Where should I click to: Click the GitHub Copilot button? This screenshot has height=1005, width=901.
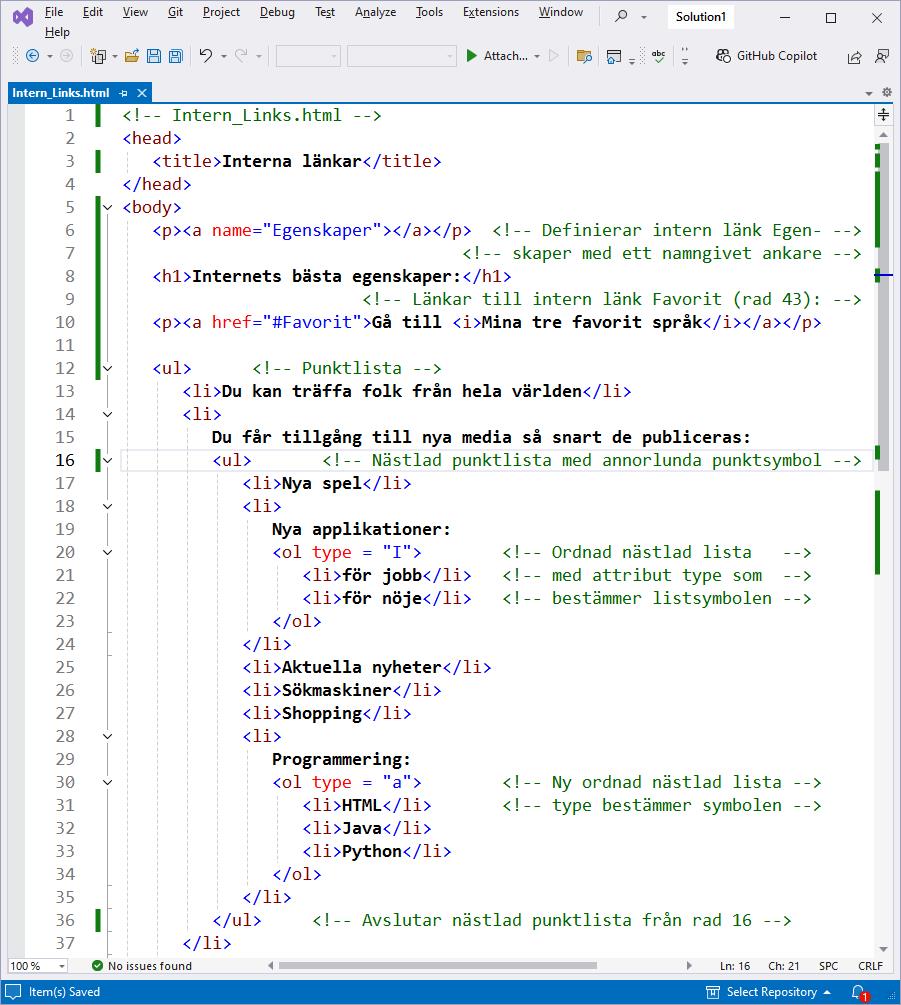click(766, 56)
